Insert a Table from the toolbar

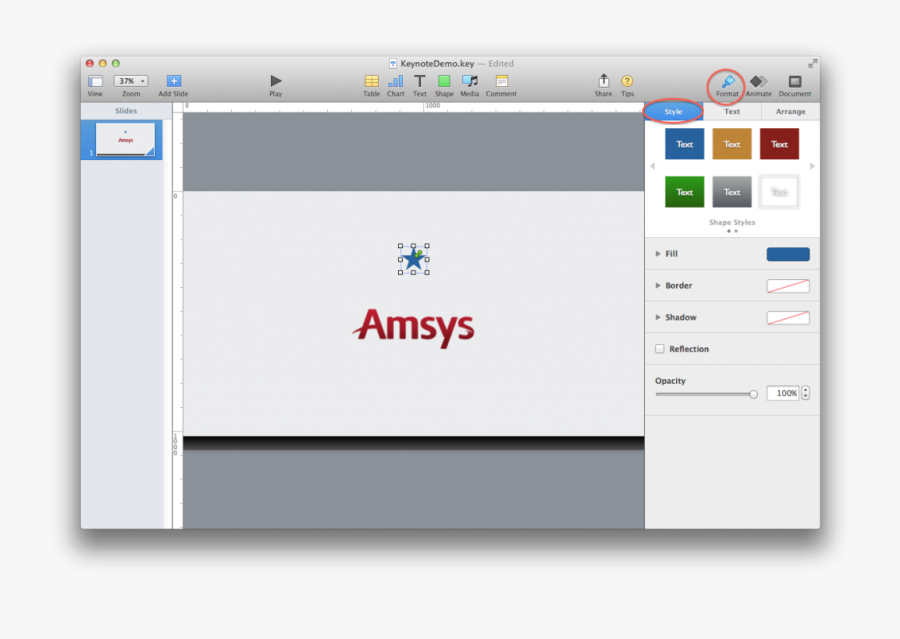click(371, 82)
